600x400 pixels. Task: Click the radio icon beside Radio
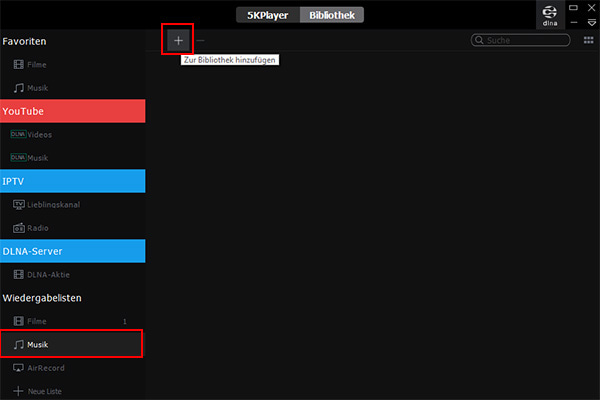click(x=19, y=228)
